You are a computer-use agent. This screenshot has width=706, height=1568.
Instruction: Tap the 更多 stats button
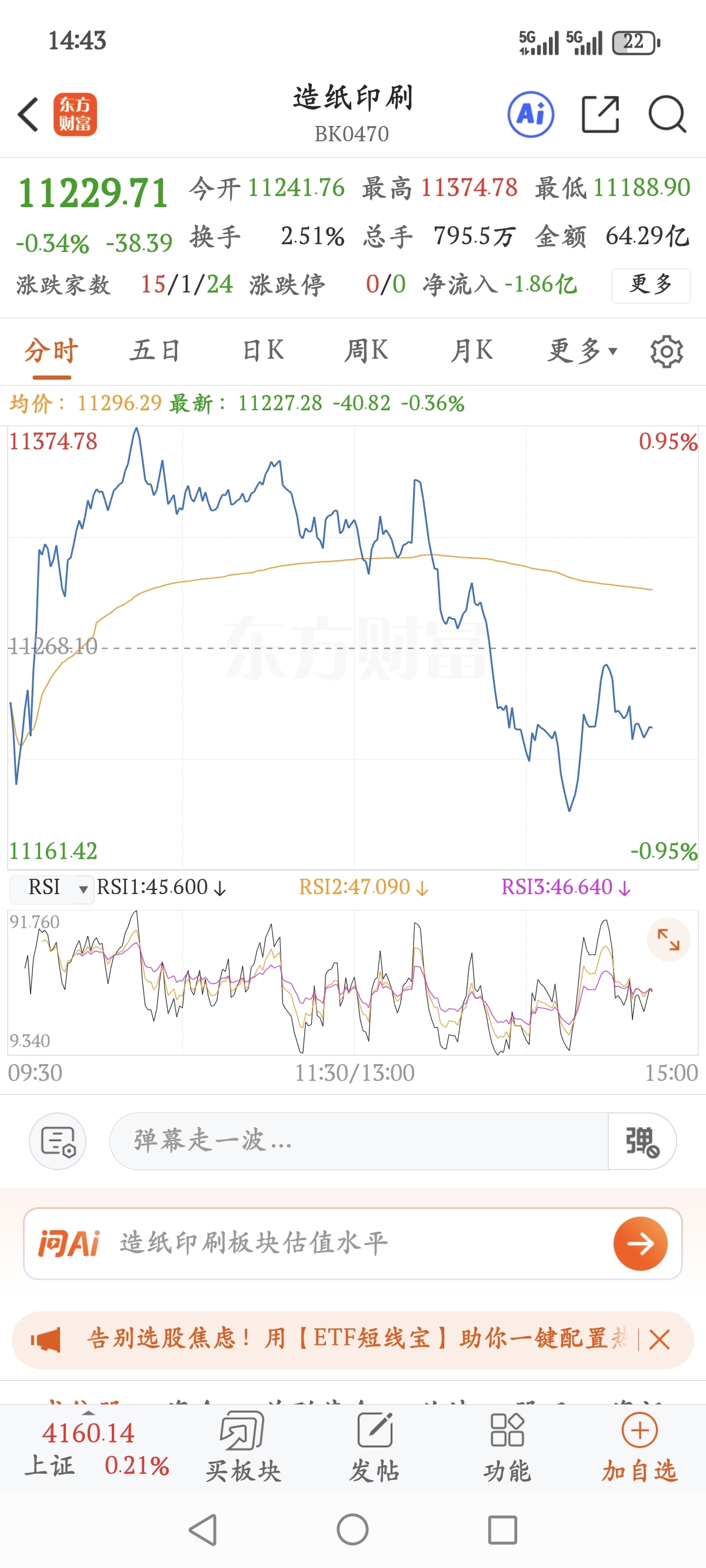coord(651,285)
